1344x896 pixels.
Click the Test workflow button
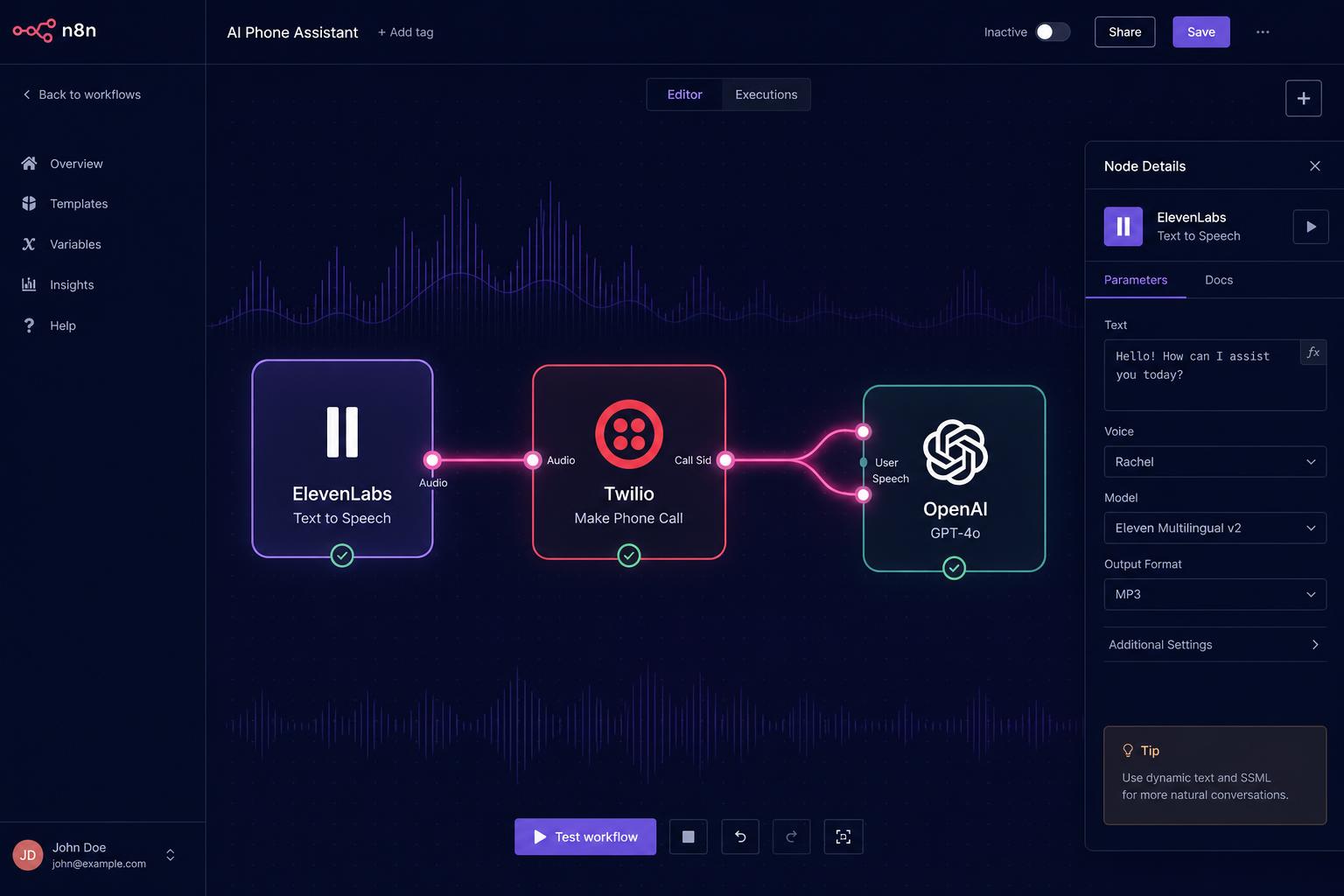pos(585,837)
